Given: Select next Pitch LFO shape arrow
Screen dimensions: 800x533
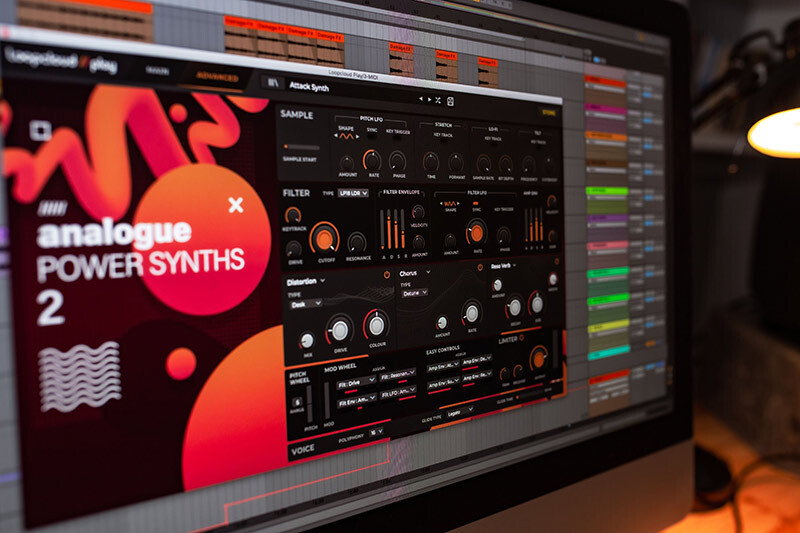Looking at the screenshot, I should 357,137.
